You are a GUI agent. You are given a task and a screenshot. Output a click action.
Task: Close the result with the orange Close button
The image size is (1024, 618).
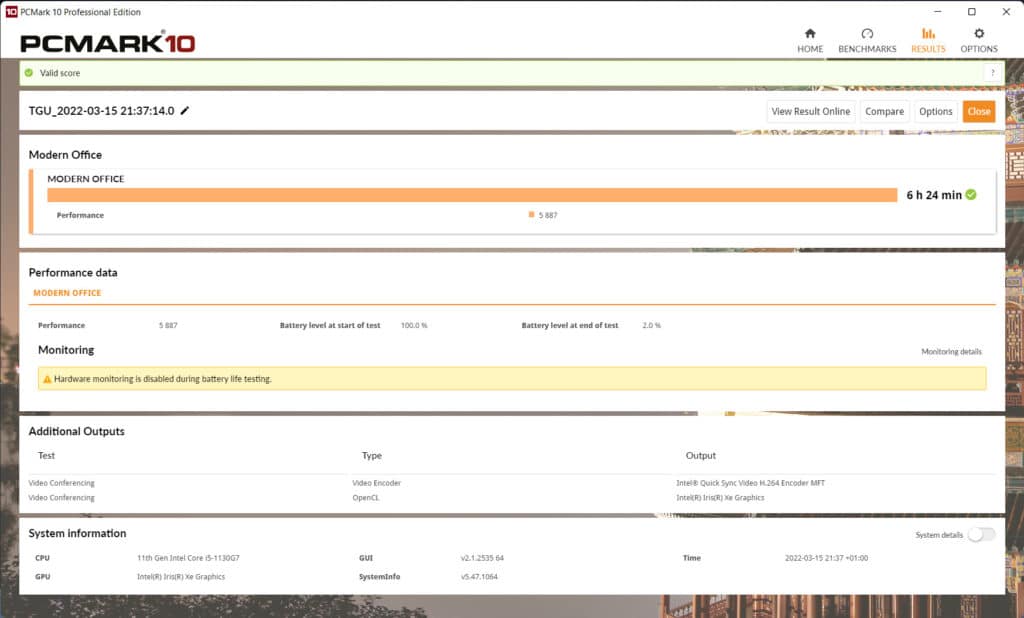[979, 111]
